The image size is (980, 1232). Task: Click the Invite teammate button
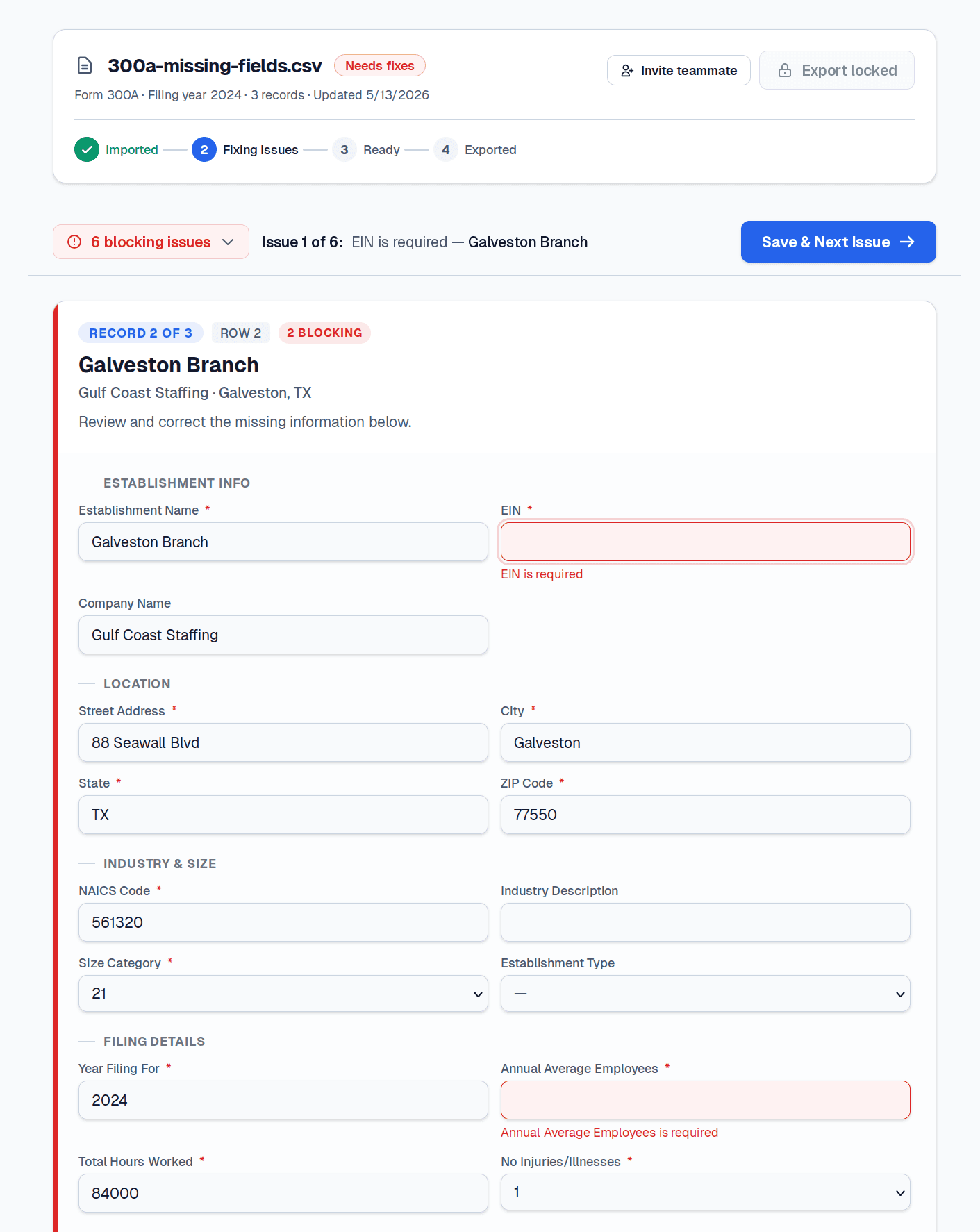[x=679, y=70]
